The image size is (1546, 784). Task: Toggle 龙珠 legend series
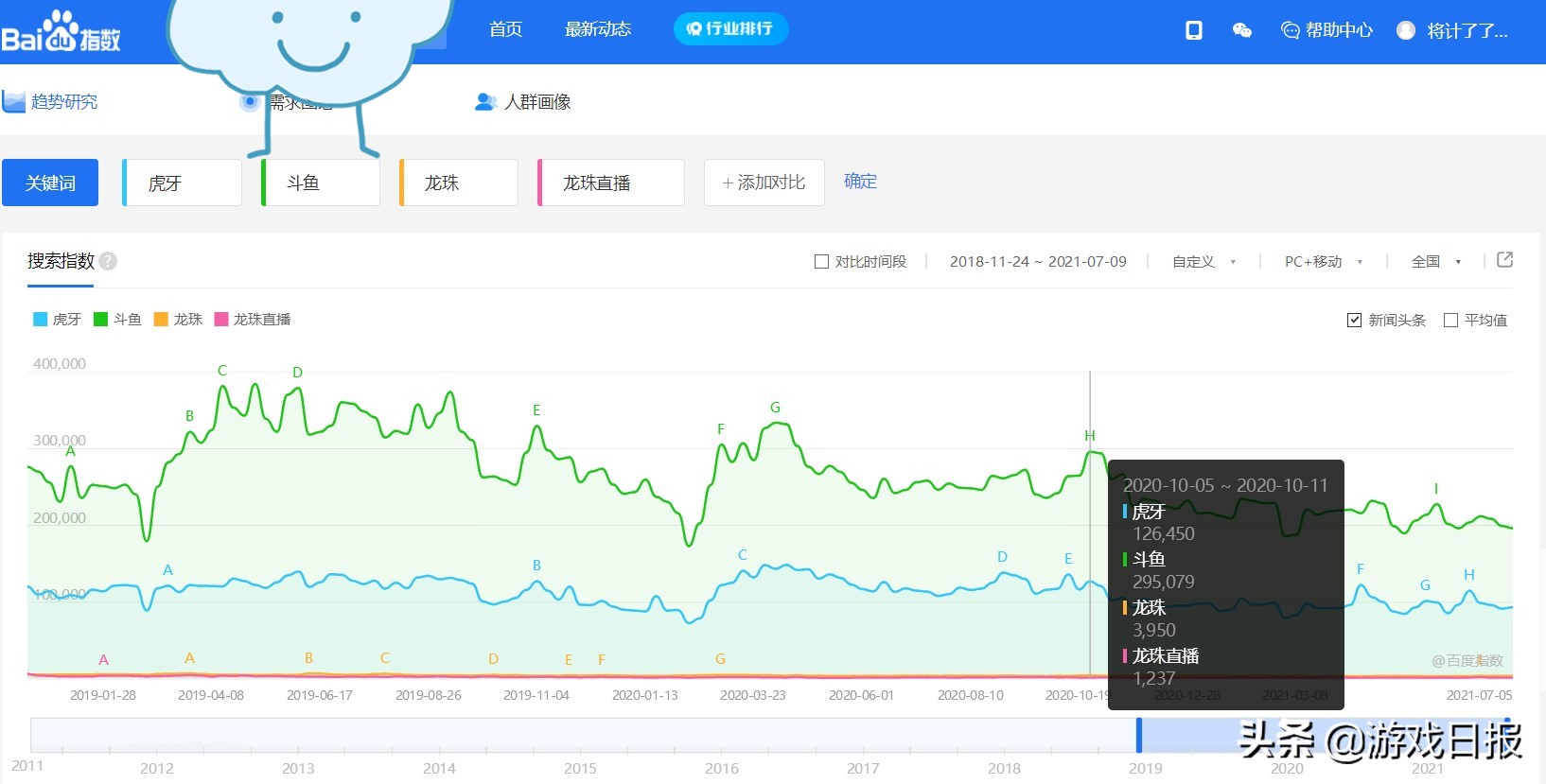[x=178, y=319]
